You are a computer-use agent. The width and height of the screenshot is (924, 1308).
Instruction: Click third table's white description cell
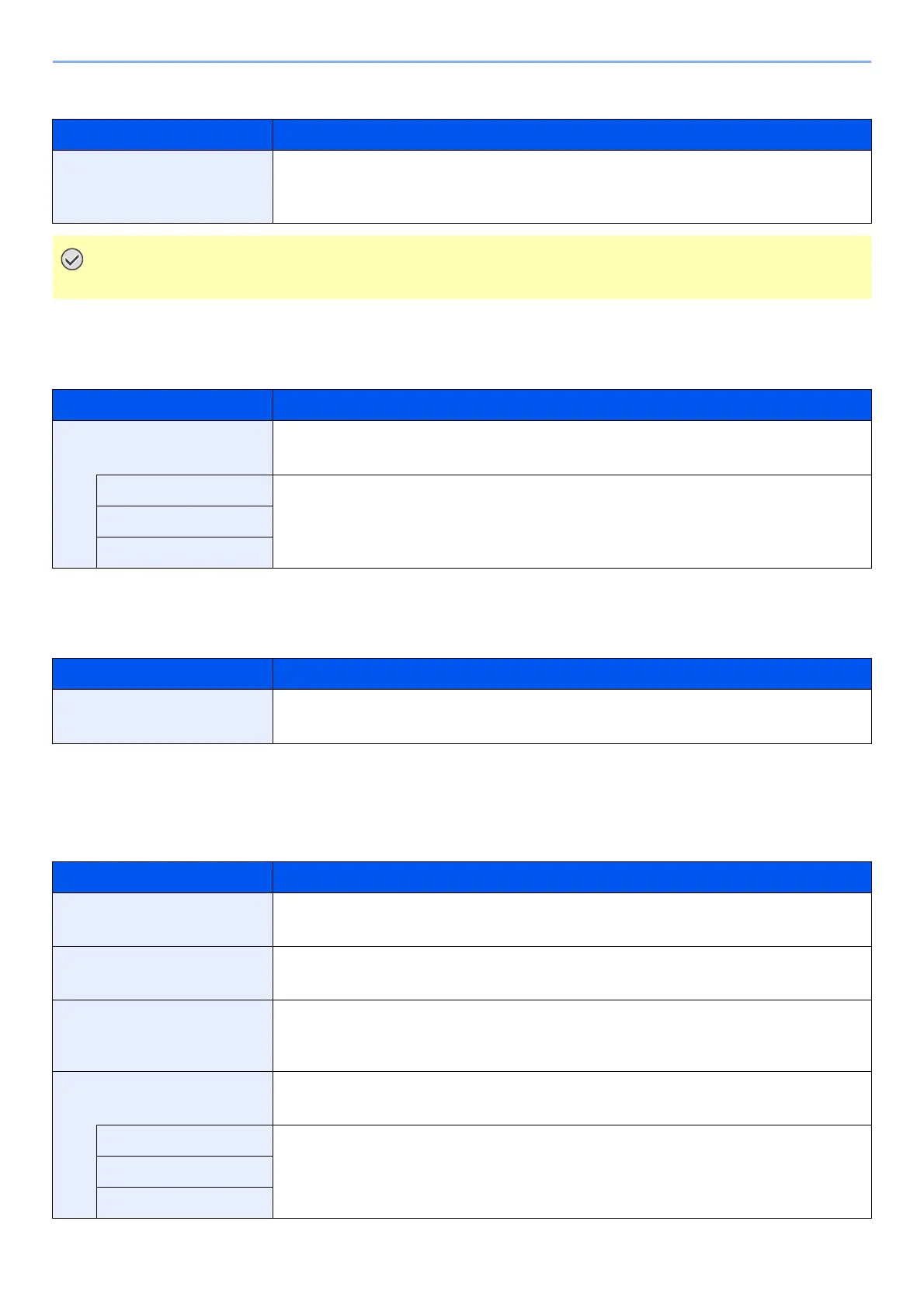click(x=571, y=716)
